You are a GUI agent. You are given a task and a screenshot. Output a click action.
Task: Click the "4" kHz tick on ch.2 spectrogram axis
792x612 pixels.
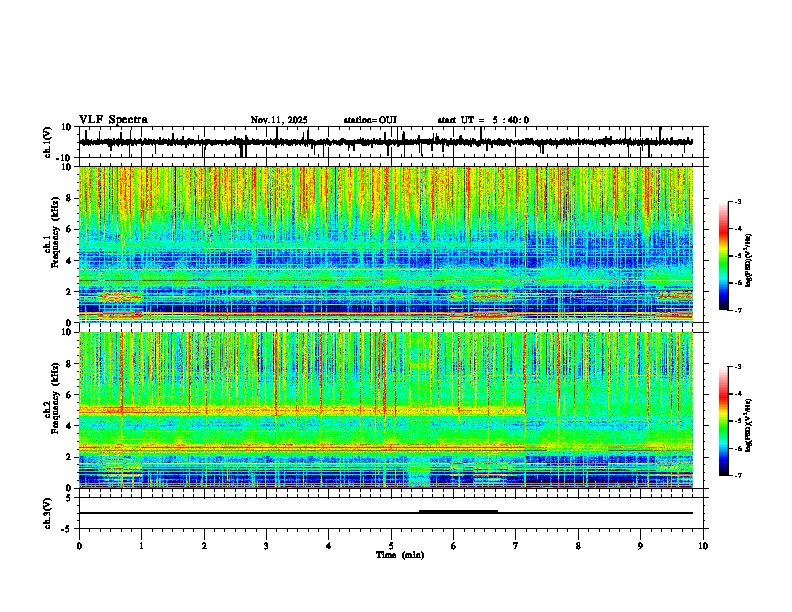[70, 426]
